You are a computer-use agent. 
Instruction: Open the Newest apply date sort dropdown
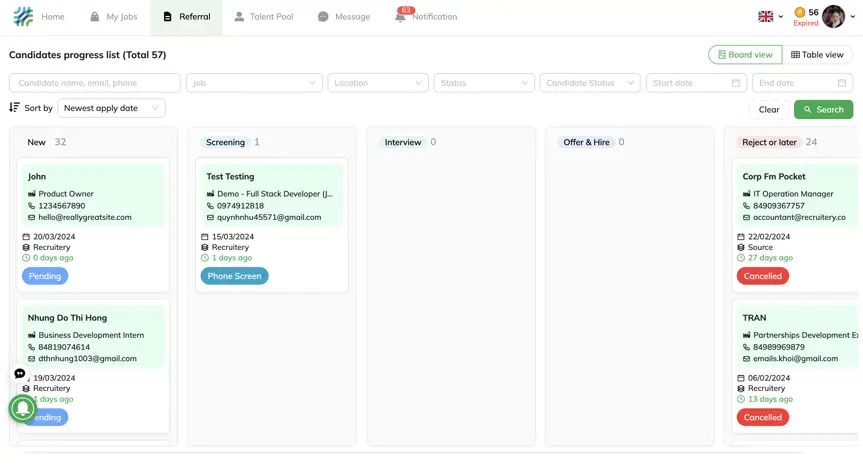click(111, 108)
